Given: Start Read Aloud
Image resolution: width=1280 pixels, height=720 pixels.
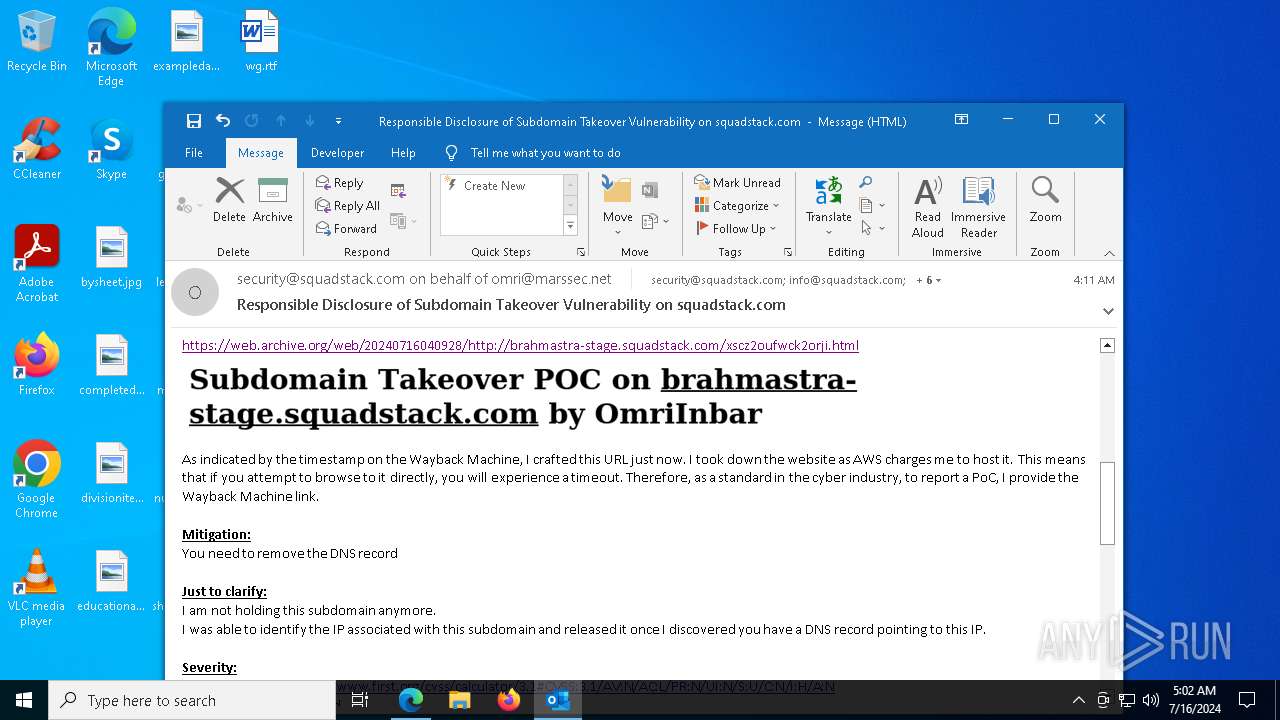Looking at the screenshot, I should click(928, 207).
